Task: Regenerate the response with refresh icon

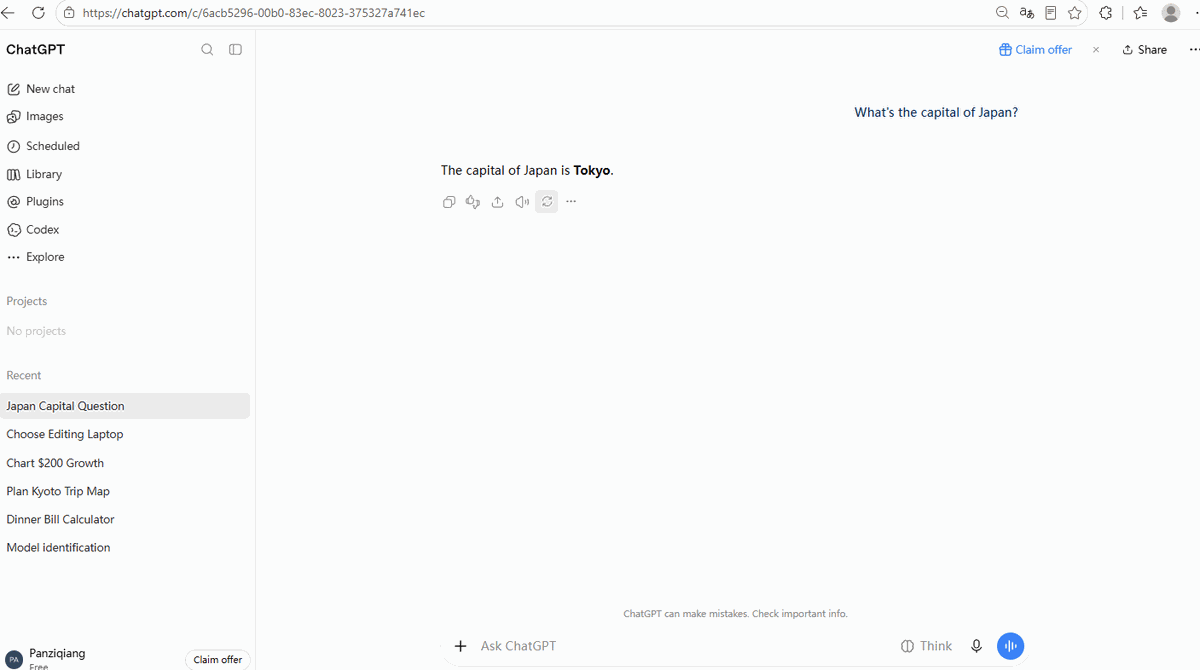Action: coord(546,202)
